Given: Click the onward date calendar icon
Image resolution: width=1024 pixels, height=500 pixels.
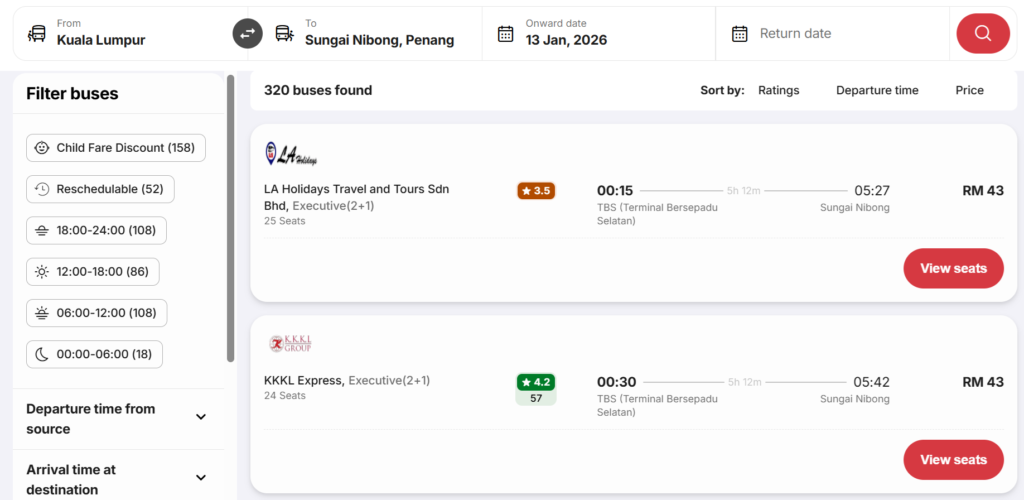Looking at the screenshot, I should (506, 33).
